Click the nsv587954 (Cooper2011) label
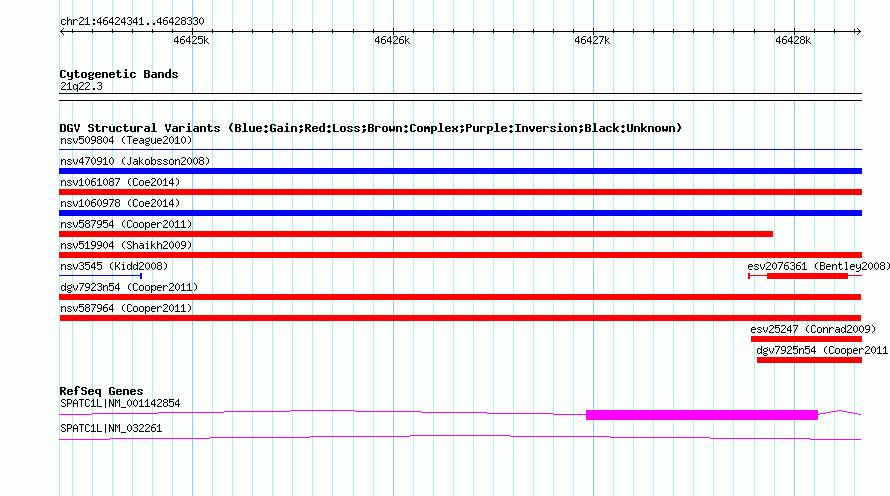The width and height of the screenshot is (890, 496). coord(126,224)
